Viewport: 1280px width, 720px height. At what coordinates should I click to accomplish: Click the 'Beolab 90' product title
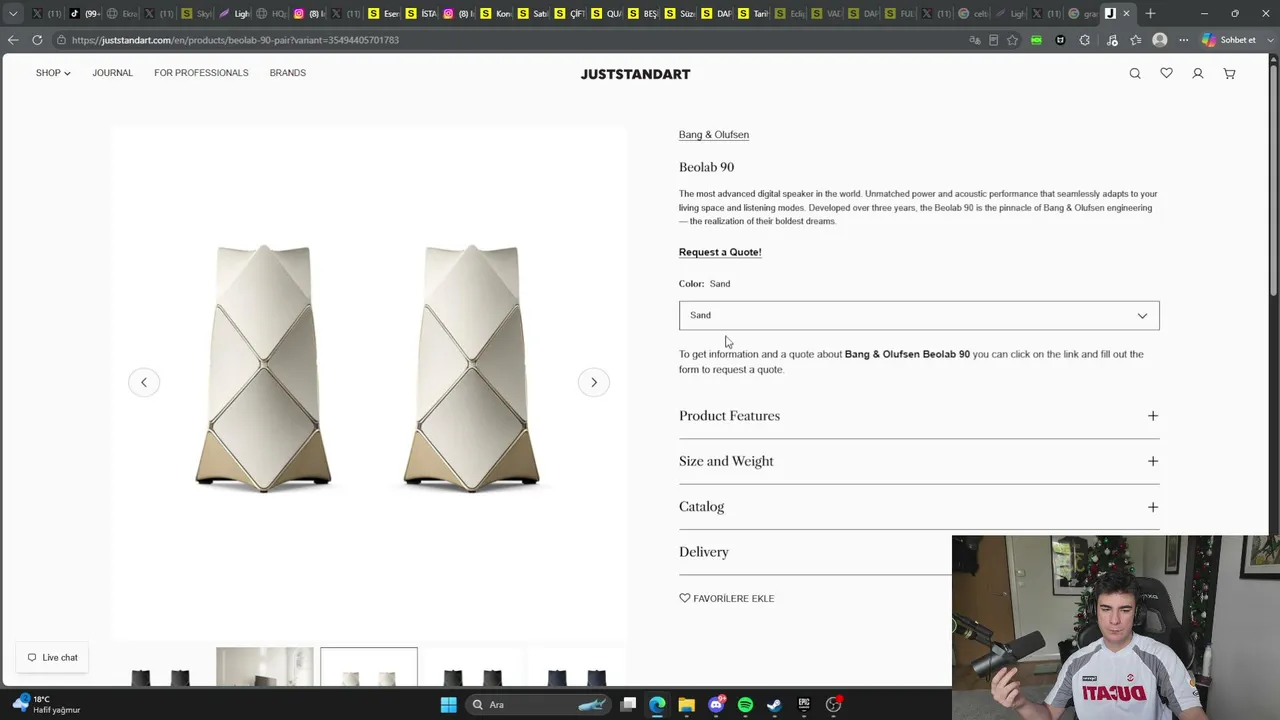point(706,167)
